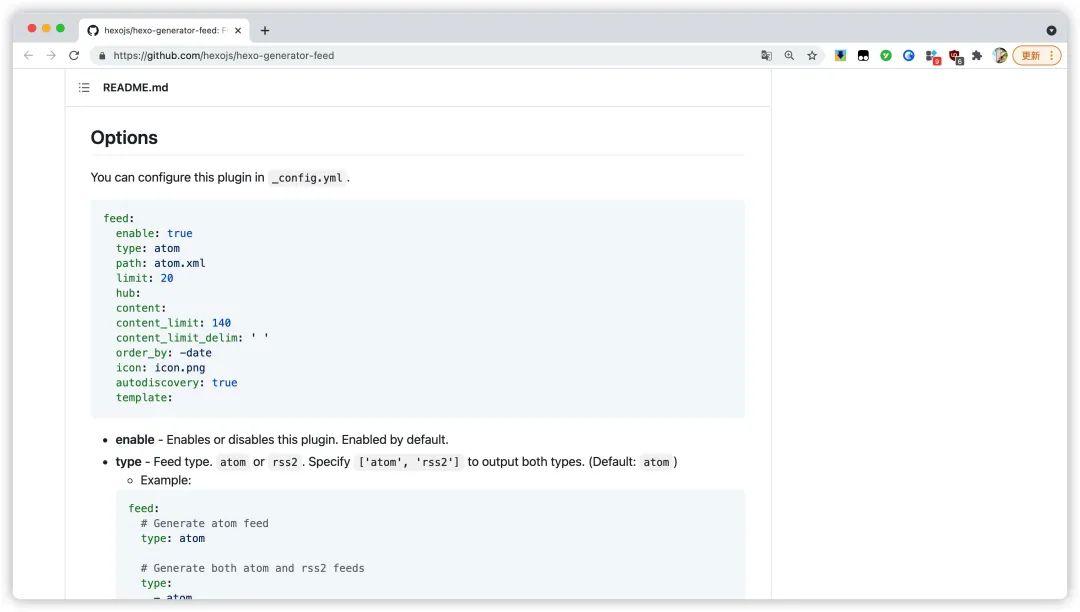Bookmark this page with the star icon
Image resolution: width=1080 pixels, height=612 pixels.
pyautogui.click(x=812, y=56)
